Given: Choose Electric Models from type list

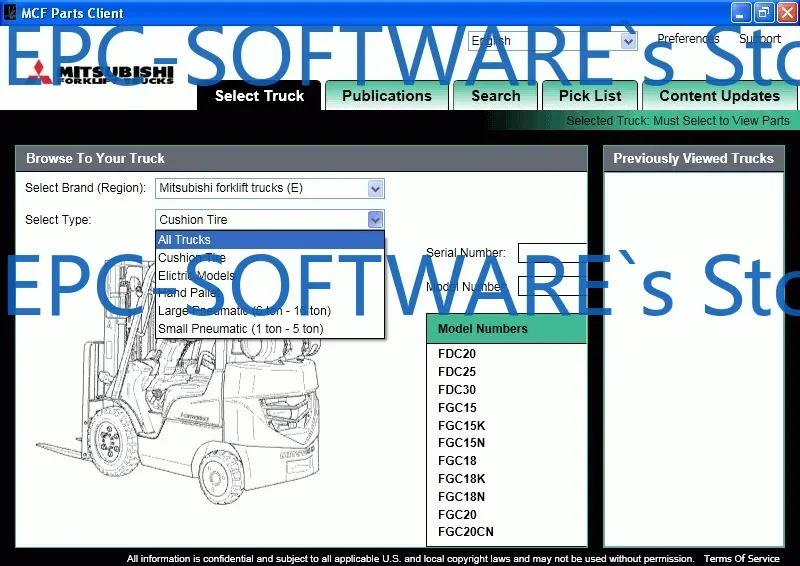Looking at the screenshot, I should (270, 276).
